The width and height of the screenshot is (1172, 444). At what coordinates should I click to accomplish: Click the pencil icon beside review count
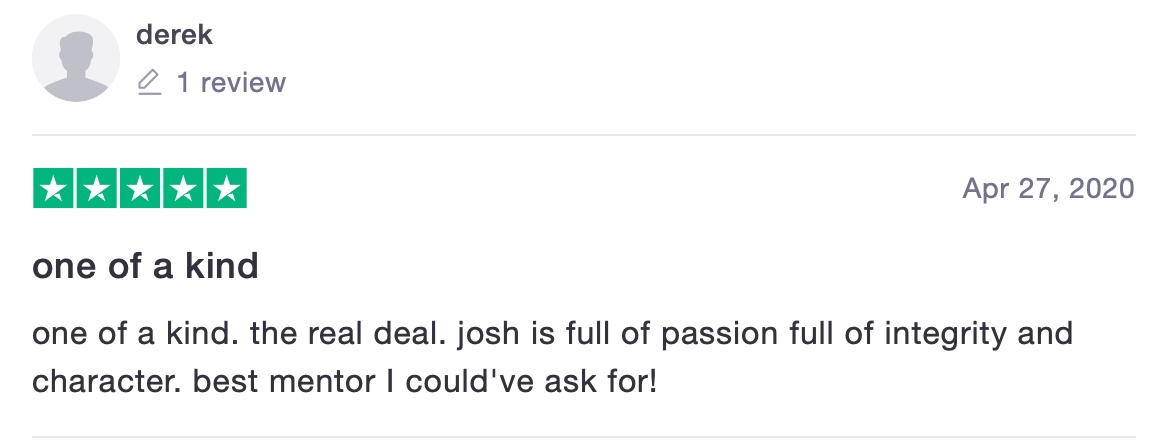(x=149, y=82)
